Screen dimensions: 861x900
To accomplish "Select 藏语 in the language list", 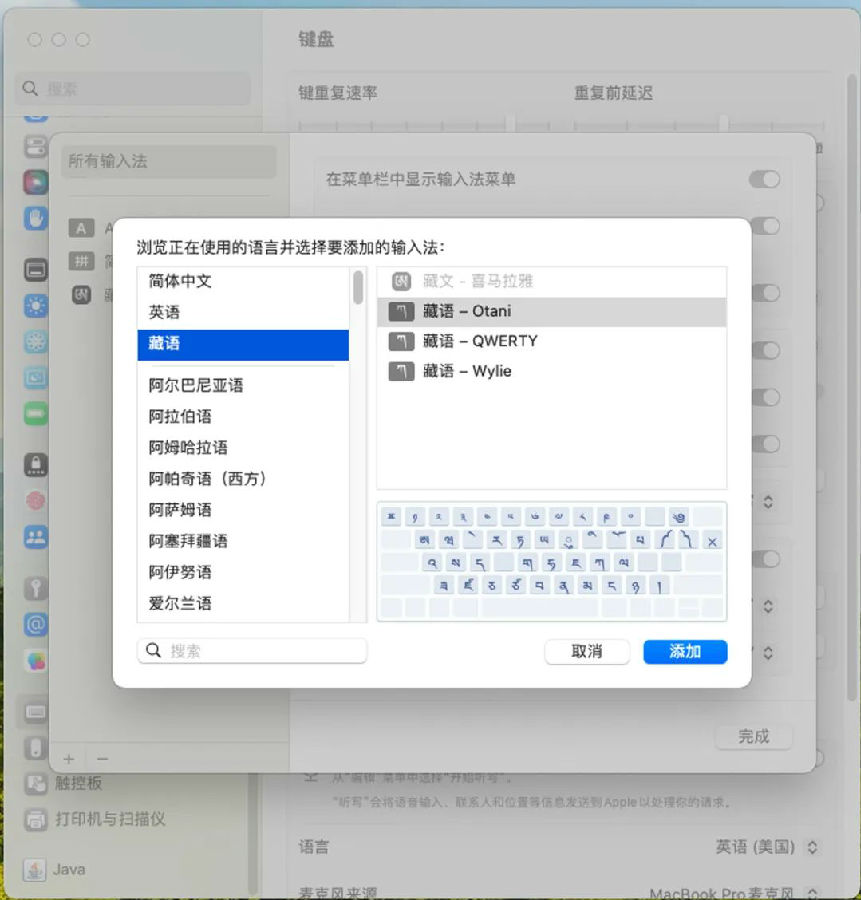I will (x=243, y=345).
